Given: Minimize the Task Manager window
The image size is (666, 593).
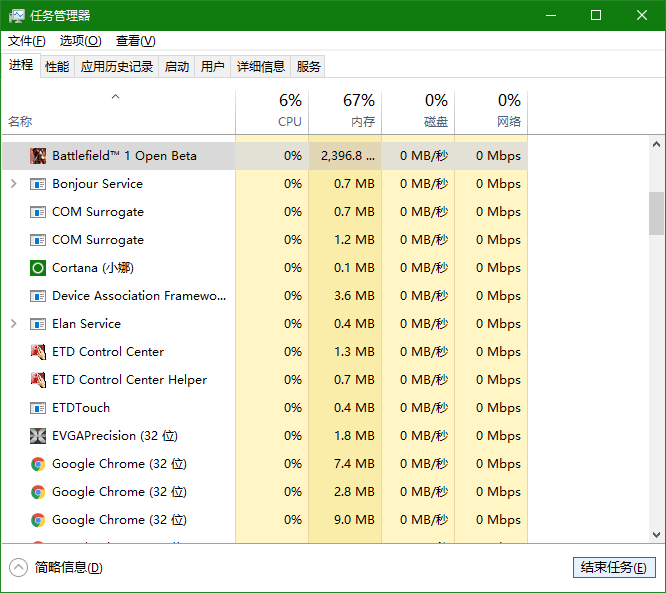Looking at the screenshot, I should click(x=551, y=16).
